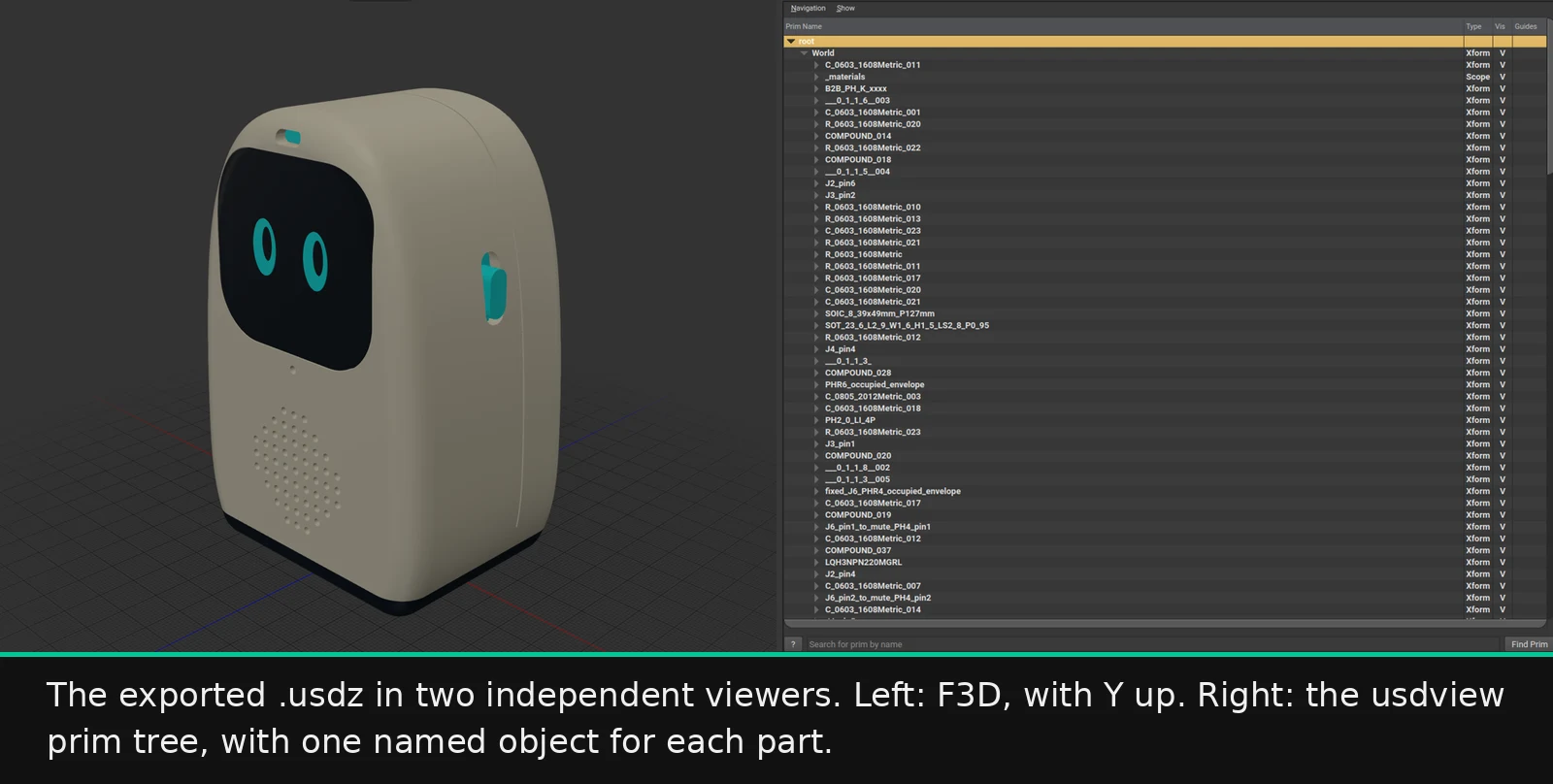Expand the SOIC_8_39x49mm_P127mm prim
1553x784 pixels.
click(x=816, y=313)
